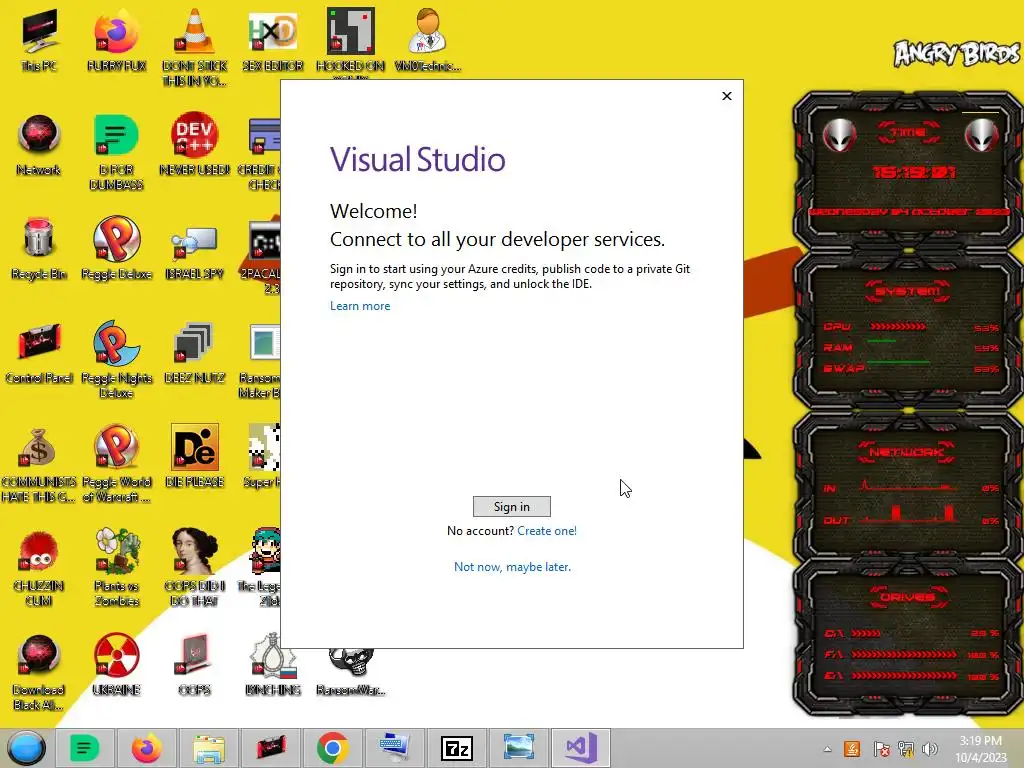Open the green notes app in taskbar
The height and width of the screenshot is (768, 1024).
[x=84, y=748]
